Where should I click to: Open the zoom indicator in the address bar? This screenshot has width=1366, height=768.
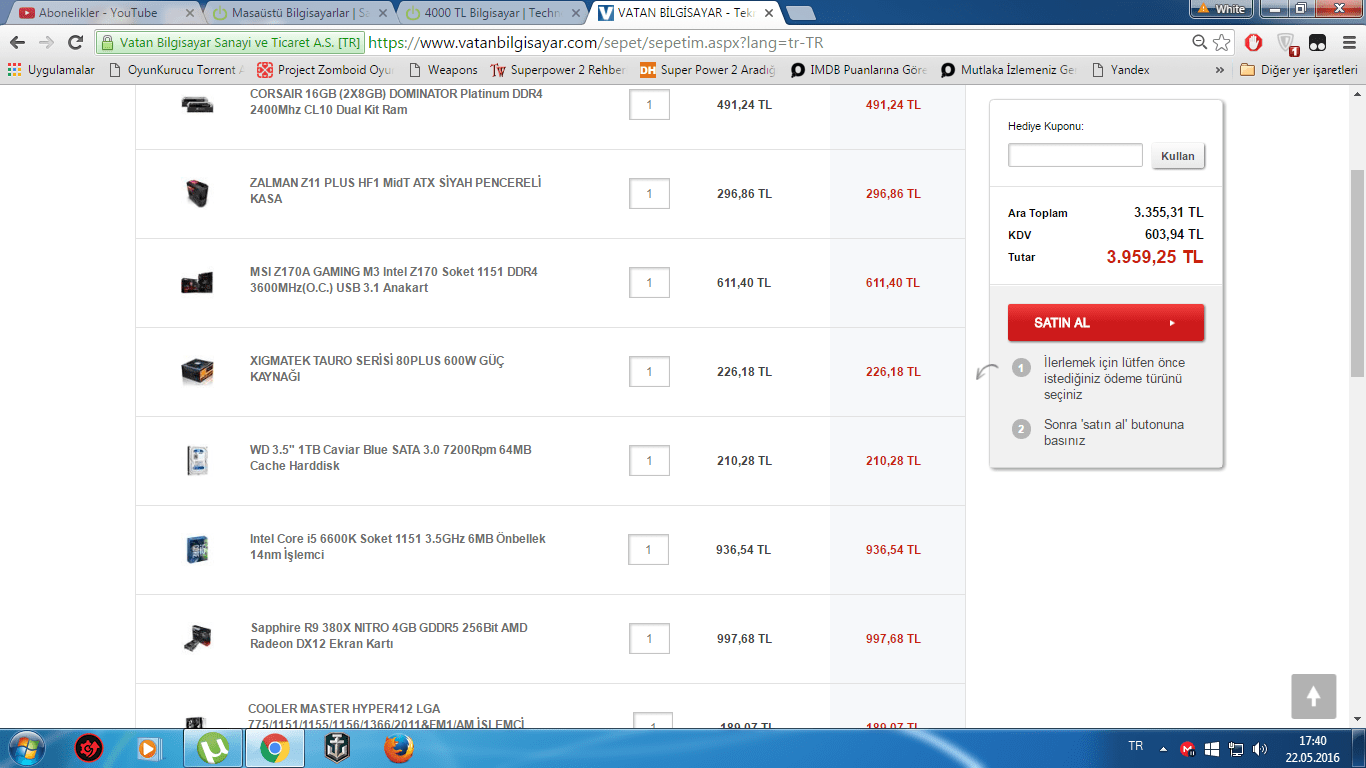[1200, 43]
